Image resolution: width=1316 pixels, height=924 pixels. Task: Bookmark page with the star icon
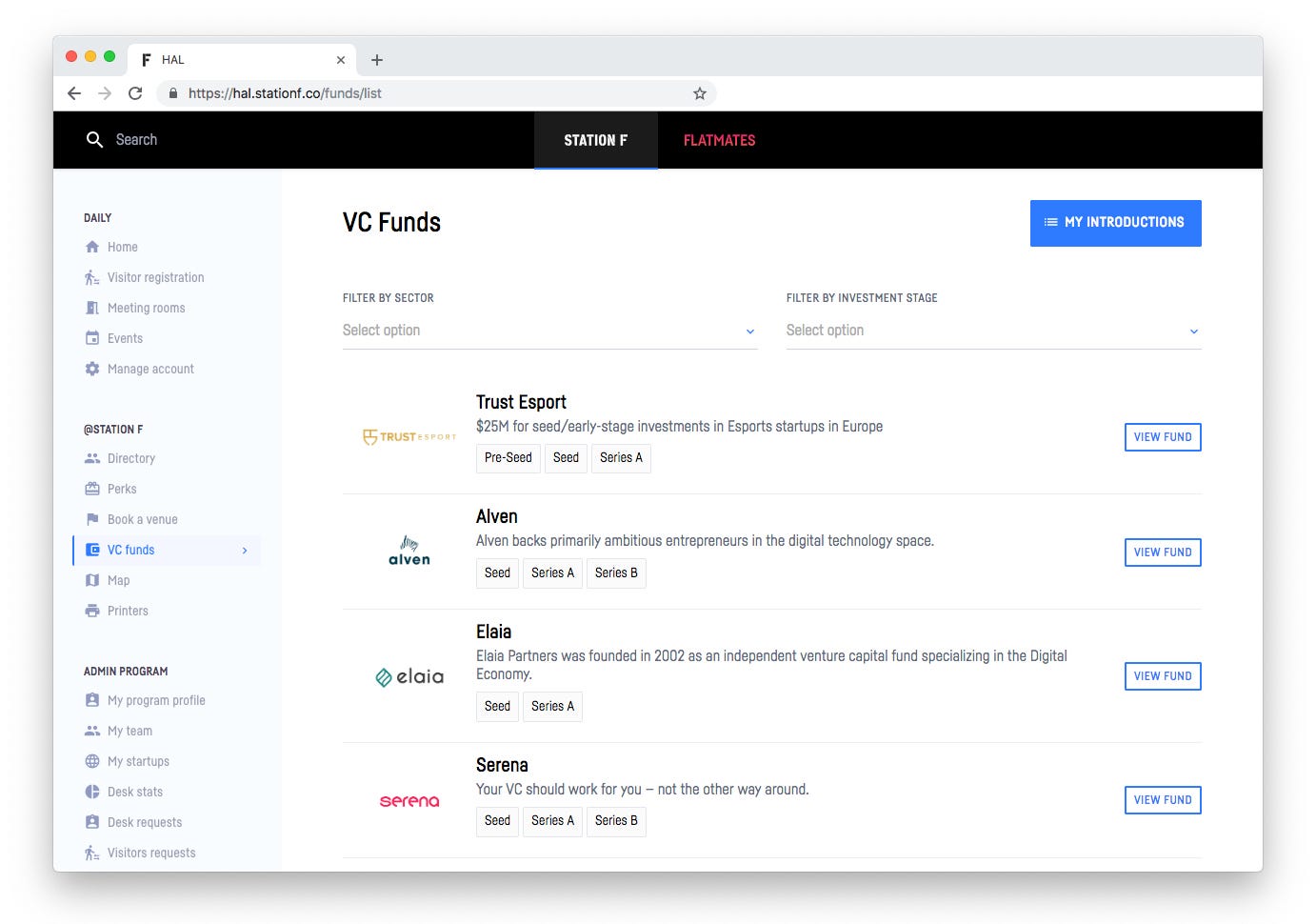tap(700, 93)
